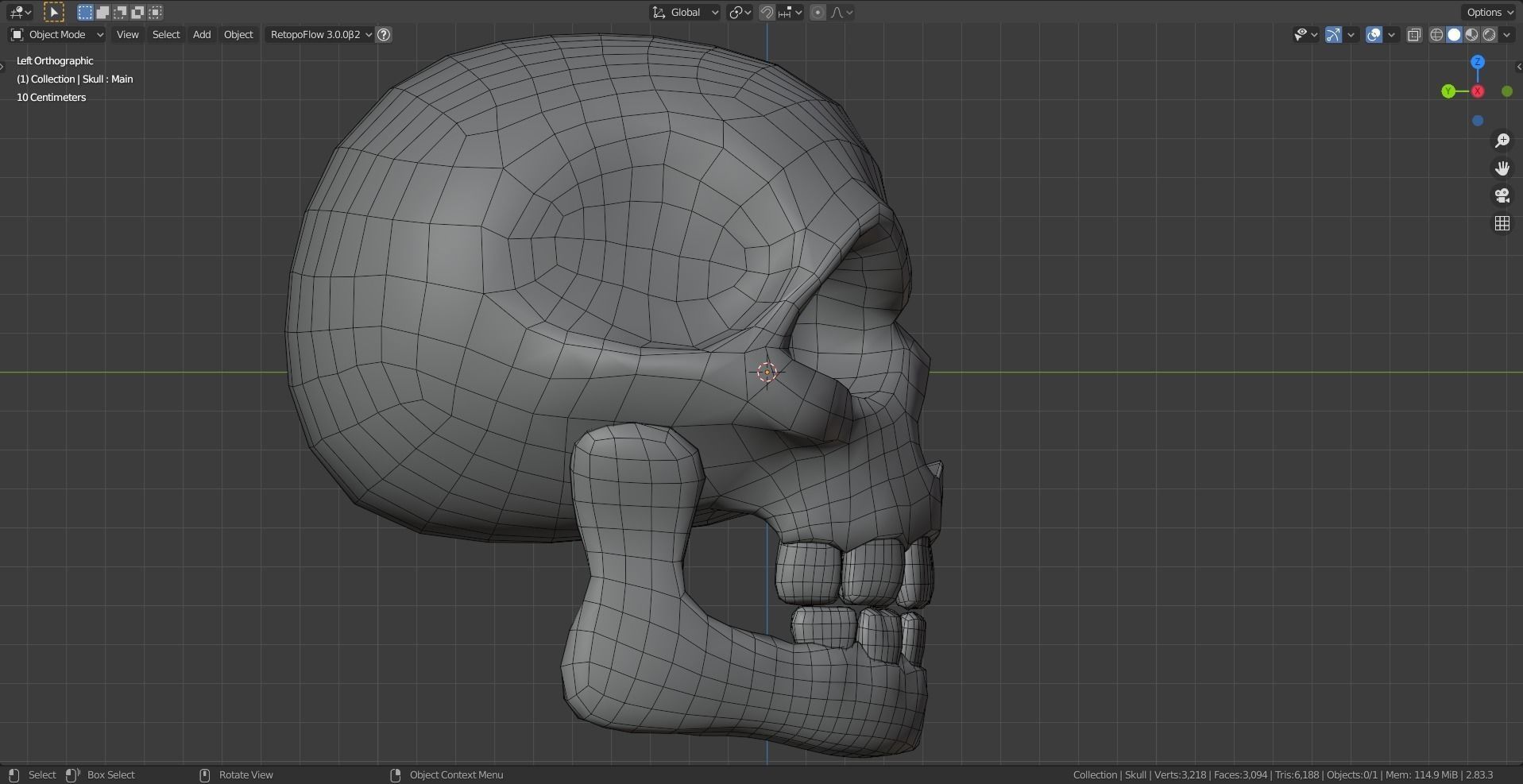Switch to Wireframe viewport shading

click(x=1436, y=34)
